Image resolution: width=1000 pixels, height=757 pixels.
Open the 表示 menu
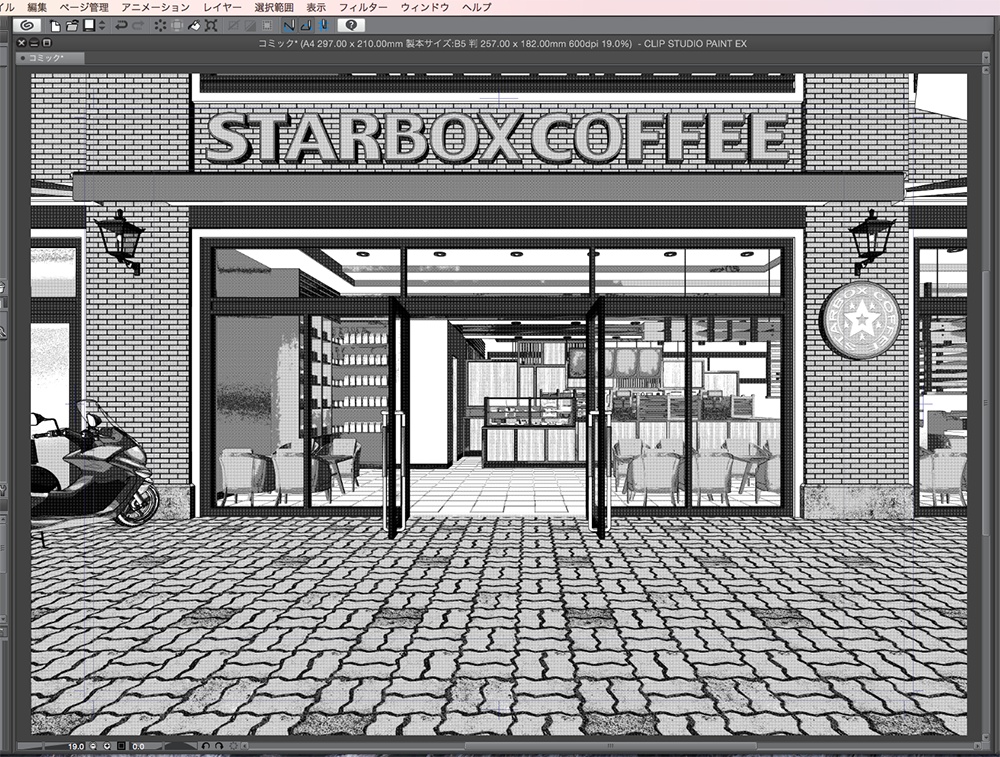click(316, 7)
